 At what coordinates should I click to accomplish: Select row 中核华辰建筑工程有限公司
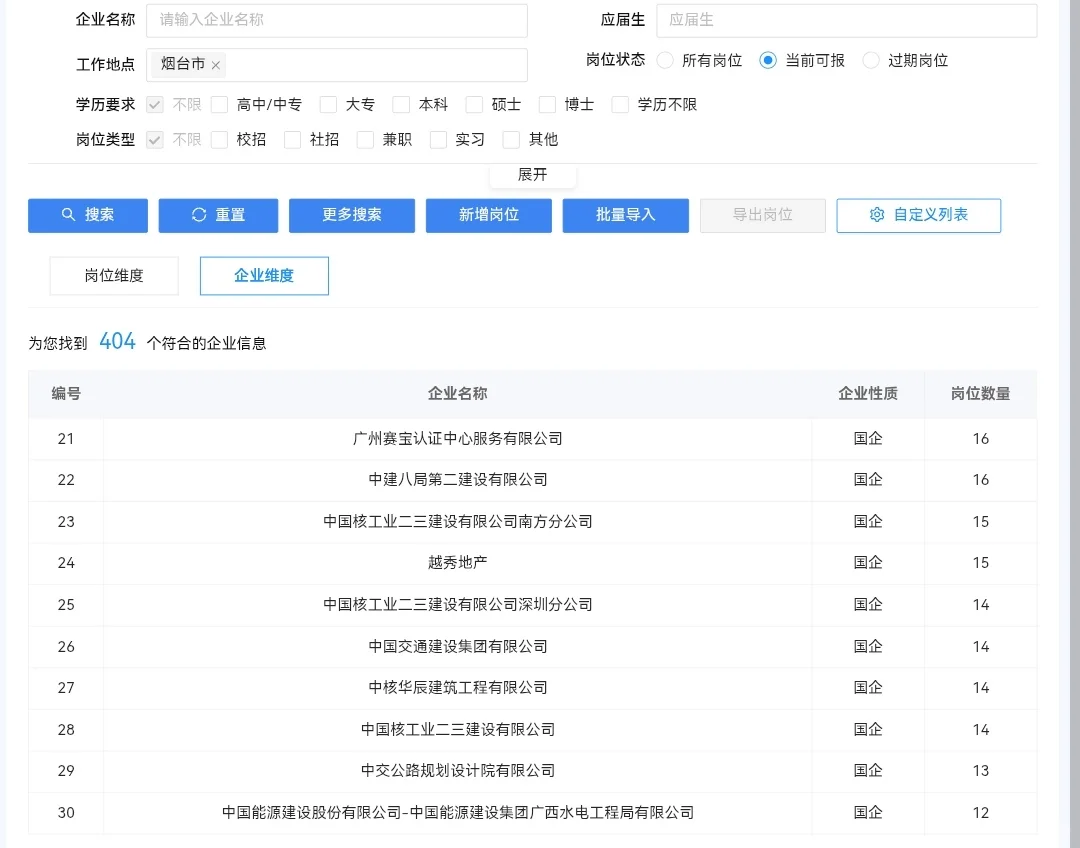coord(532,688)
